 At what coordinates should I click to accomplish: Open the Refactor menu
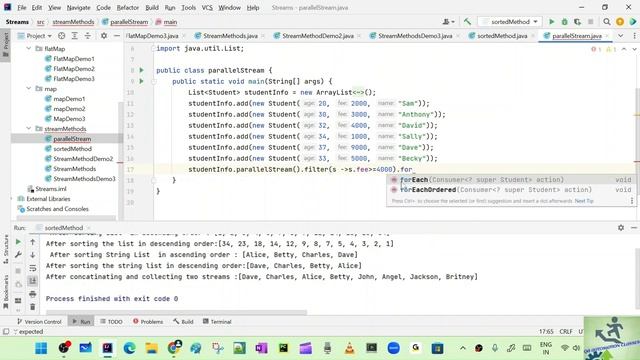(128, 7)
